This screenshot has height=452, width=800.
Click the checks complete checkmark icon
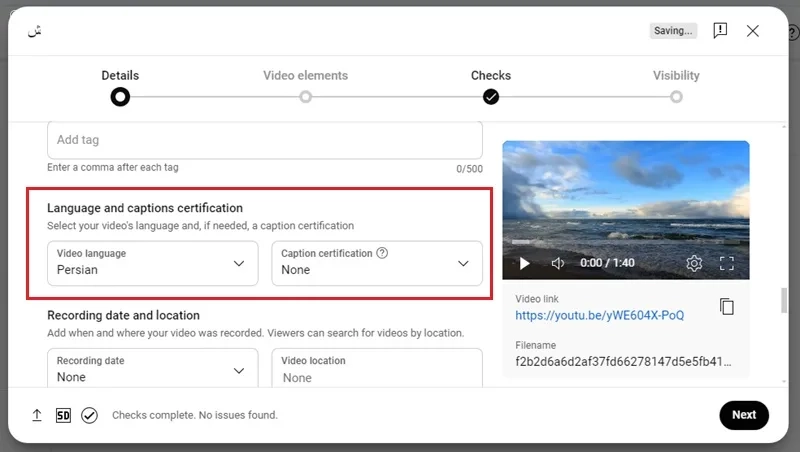89,415
